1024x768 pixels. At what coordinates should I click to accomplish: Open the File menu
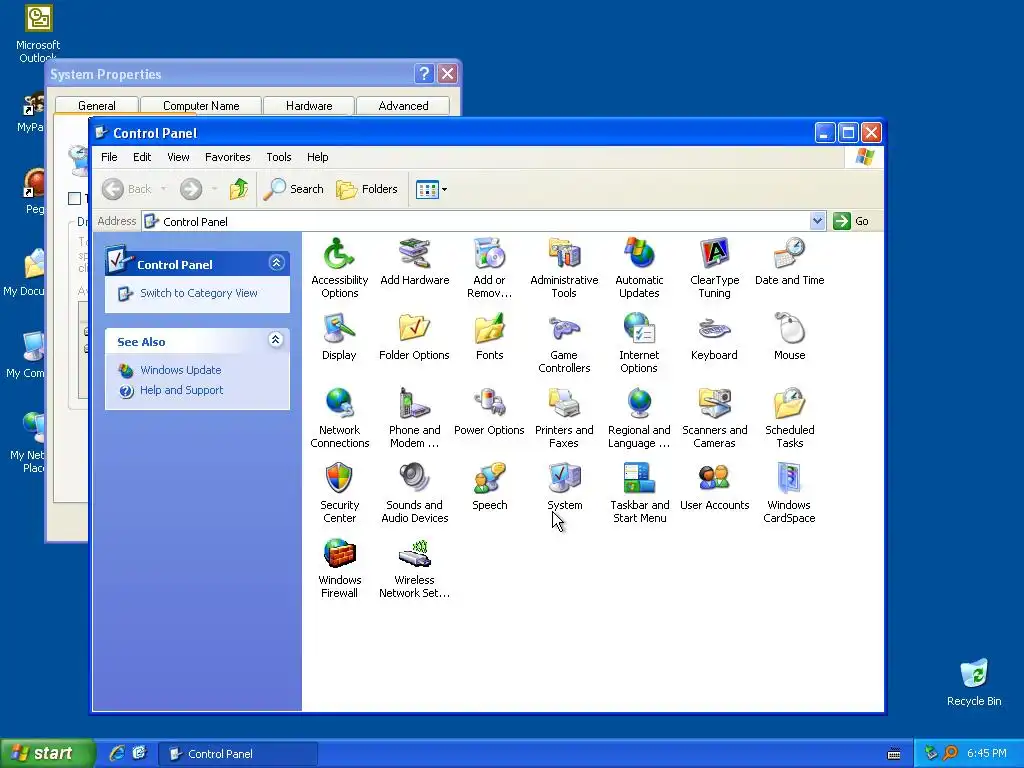(109, 157)
